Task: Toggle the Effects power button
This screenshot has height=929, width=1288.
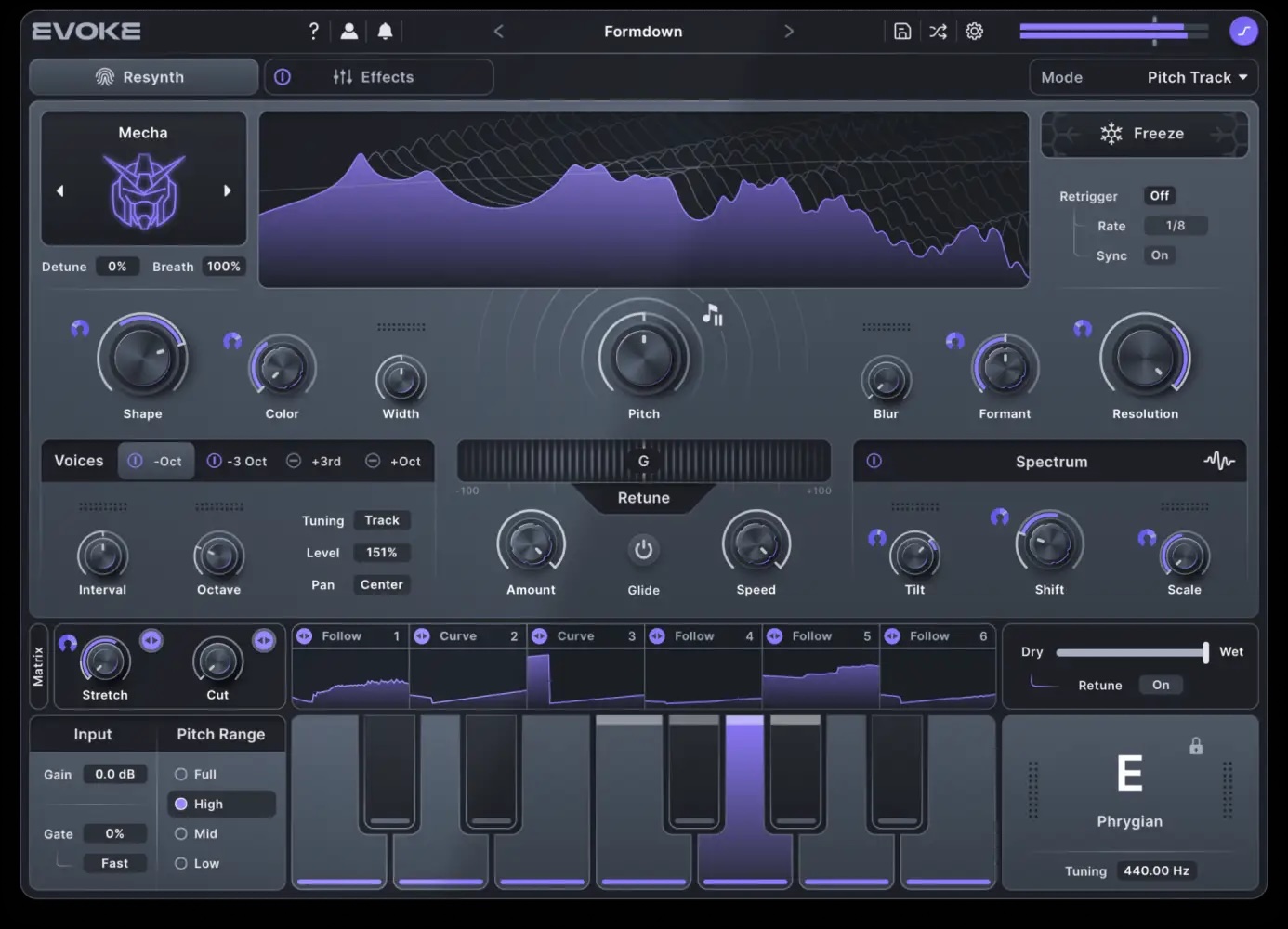Action: [x=283, y=77]
